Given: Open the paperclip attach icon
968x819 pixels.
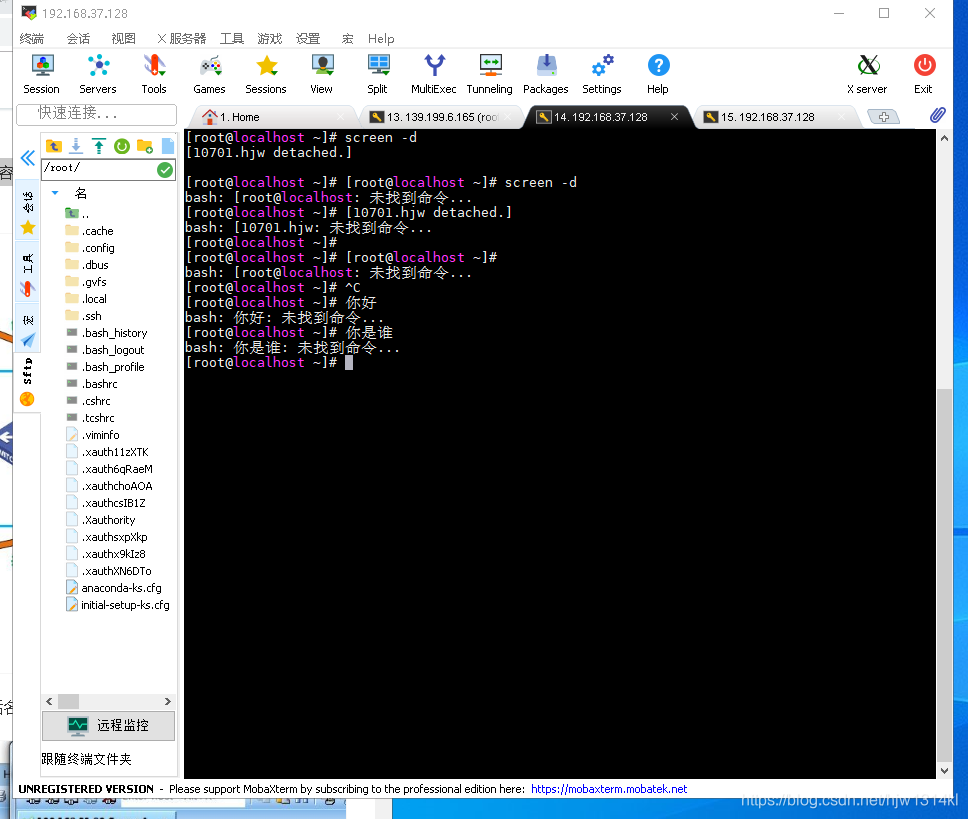Looking at the screenshot, I should (938, 115).
